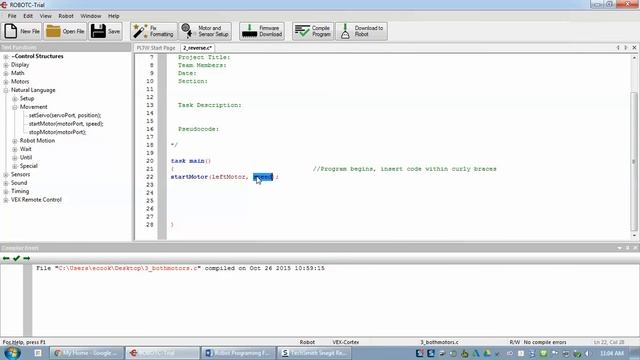Expand the Motors category
The height and width of the screenshot is (360, 640).
(x=6, y=82)
